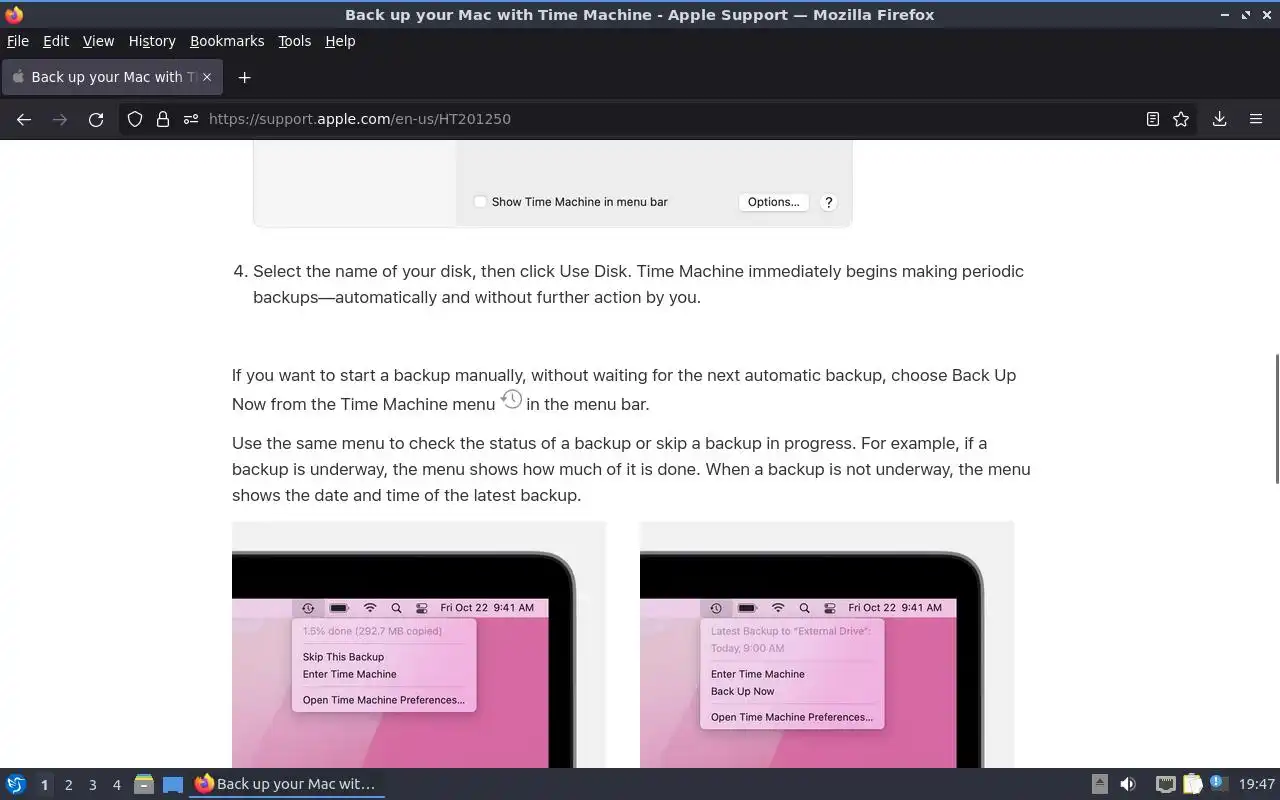Open the file manager from the taskbar
This screenshot has width=1280, height=800.
(144, 784)
